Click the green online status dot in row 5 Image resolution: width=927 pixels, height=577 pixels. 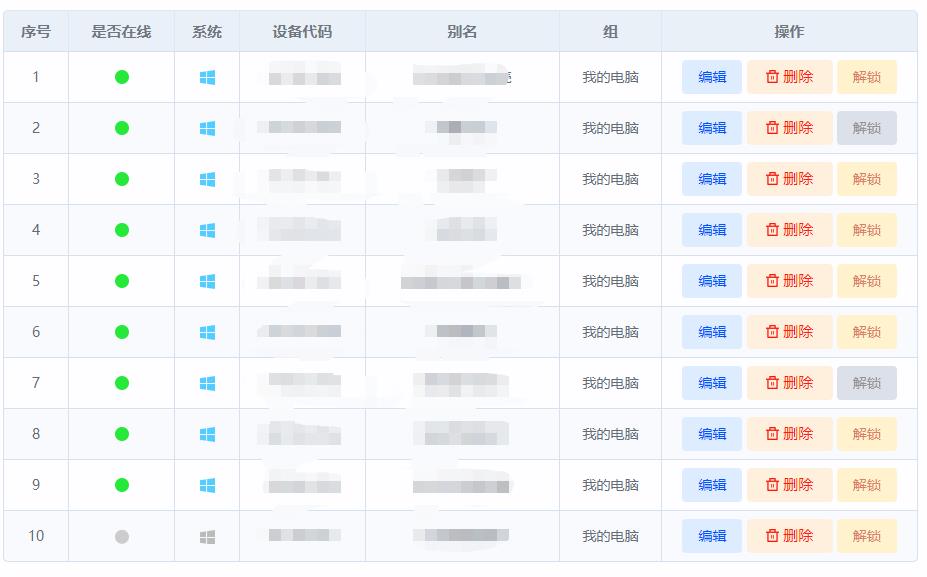click(x=122, y=281)
